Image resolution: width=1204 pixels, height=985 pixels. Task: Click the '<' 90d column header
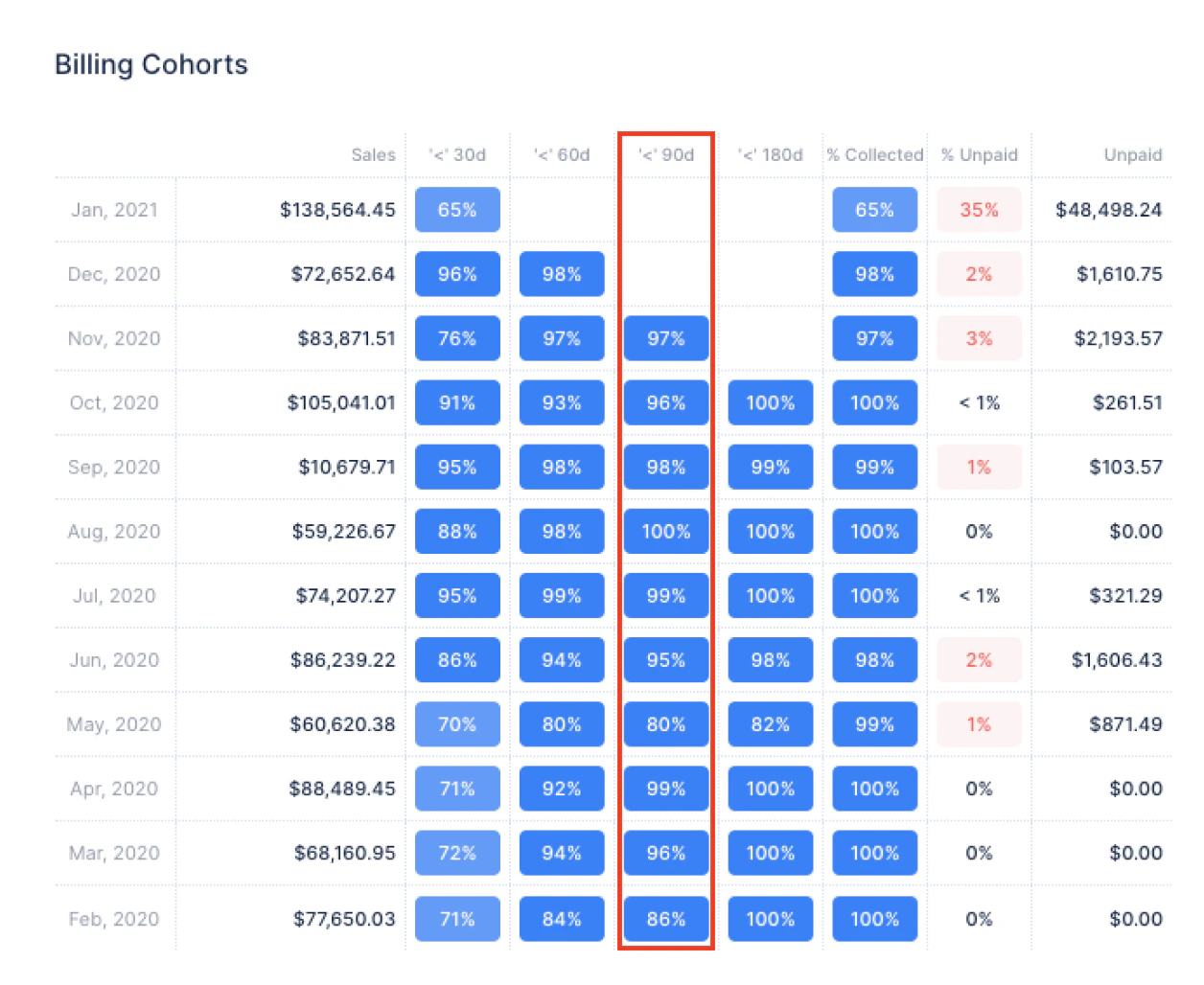666,155
